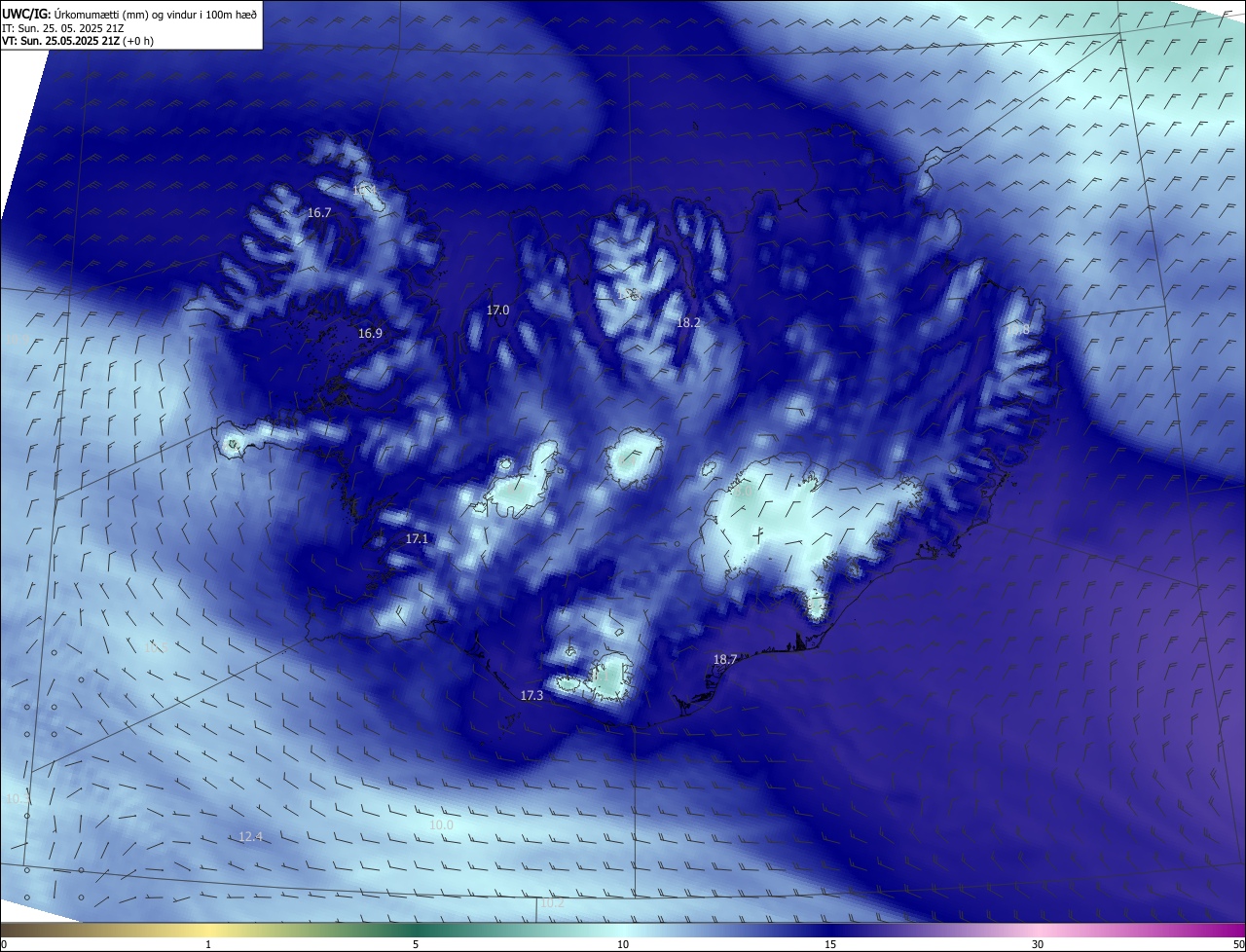Click the 12.4 value over the ocean
1246x952 pixels.
(251, 836)
